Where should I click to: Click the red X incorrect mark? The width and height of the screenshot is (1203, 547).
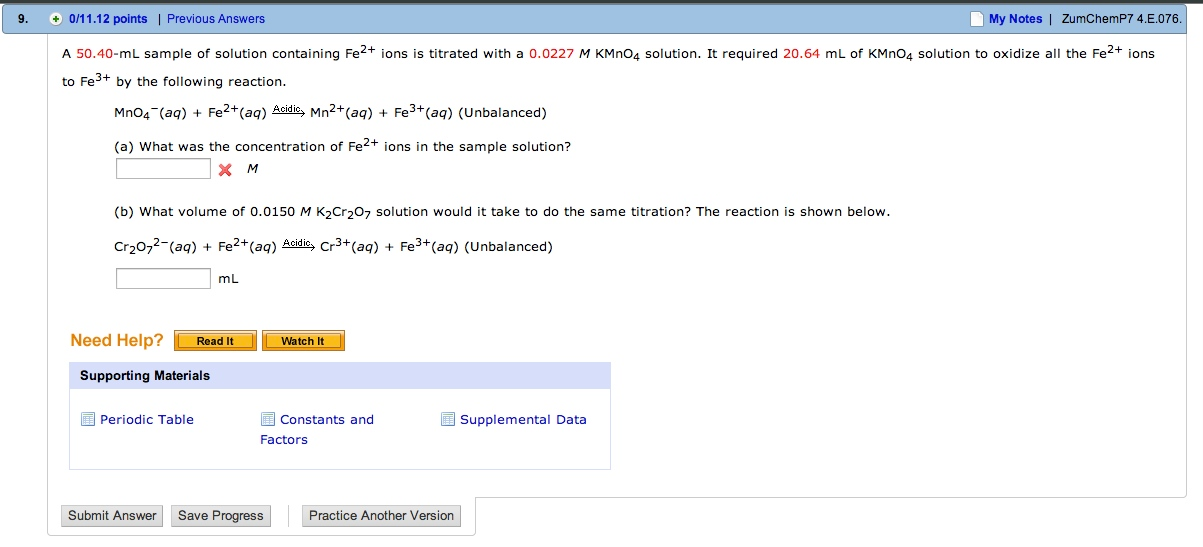pos(225,170)
